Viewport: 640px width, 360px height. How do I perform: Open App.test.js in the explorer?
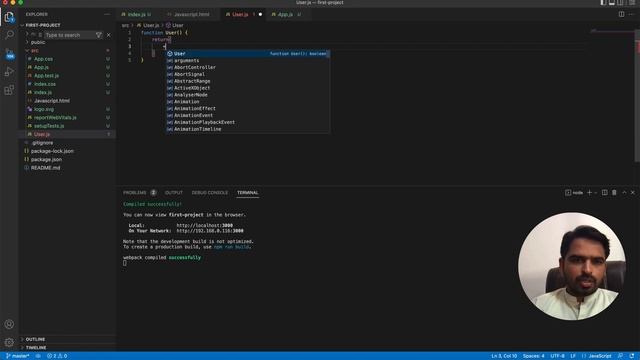pos(46,76)
